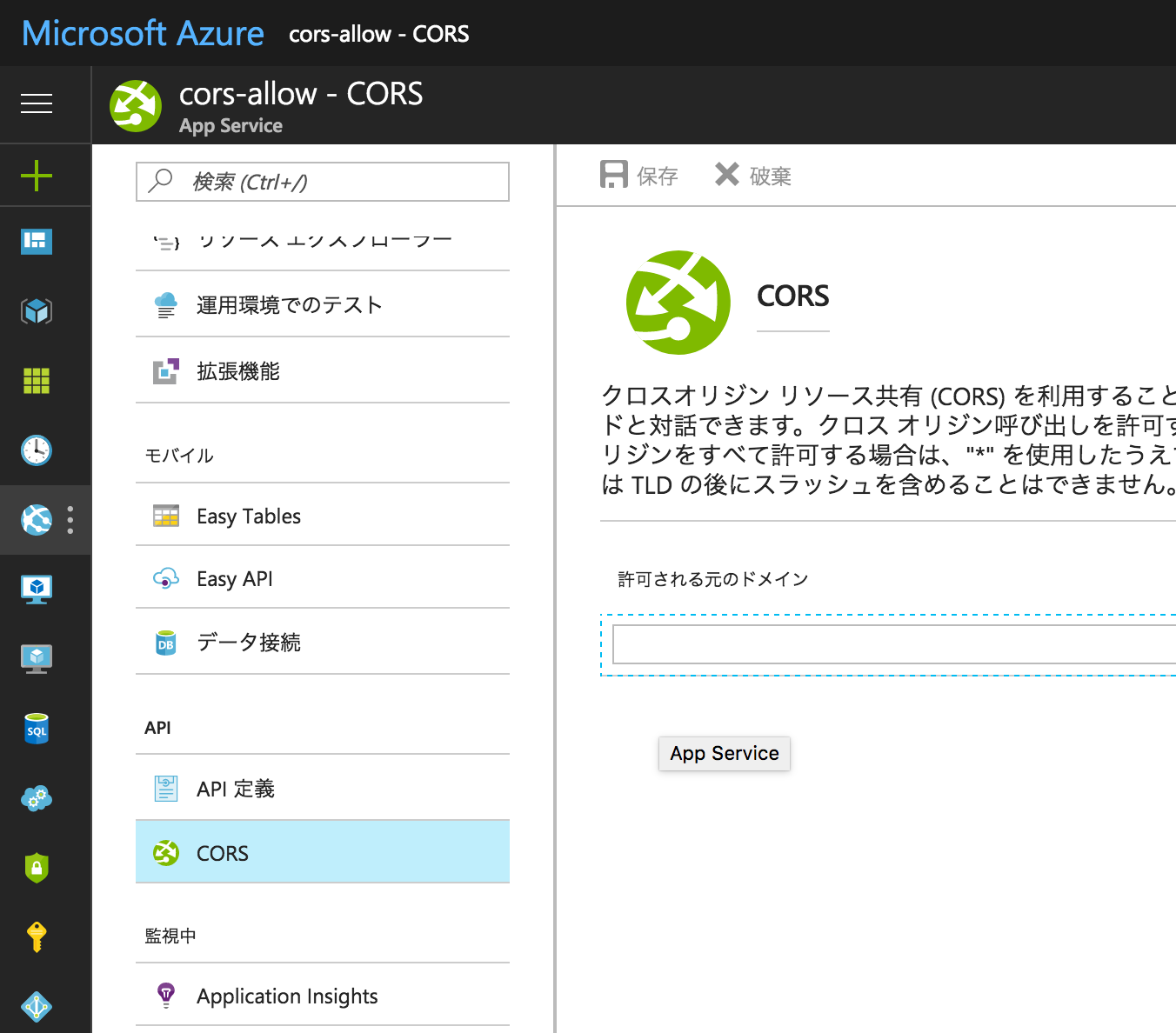
Task: Open the classic Virtual machines gray monitor icon
Action: click(37, 659)
